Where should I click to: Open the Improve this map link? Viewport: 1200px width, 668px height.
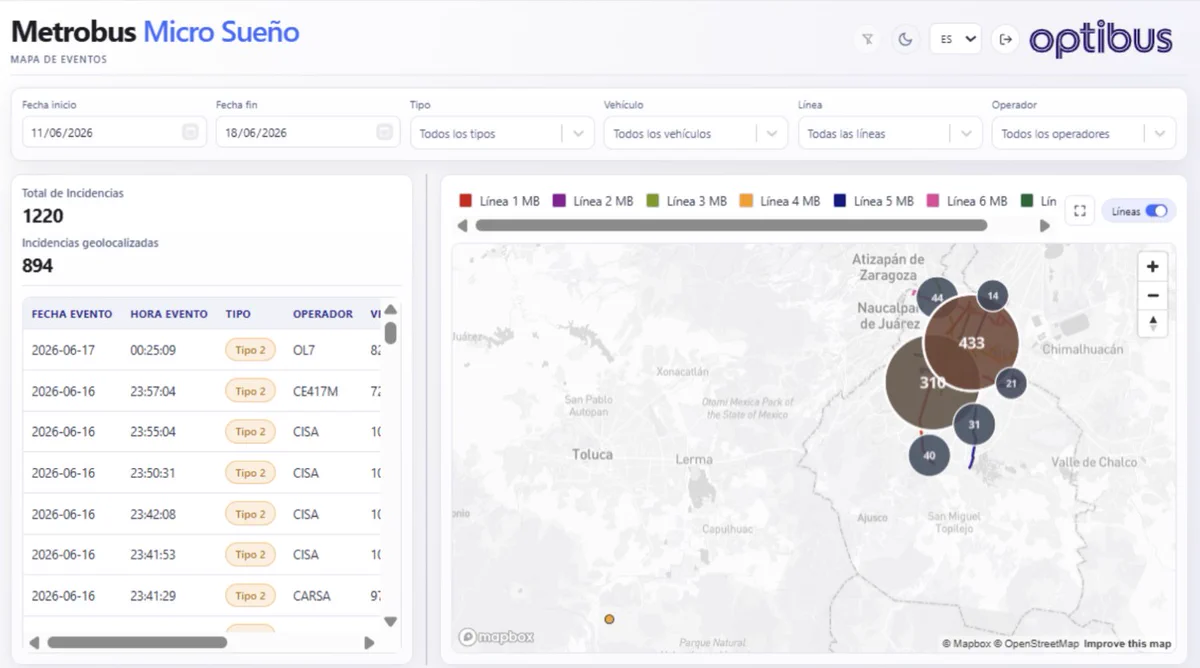click(x=1127, y=644)
